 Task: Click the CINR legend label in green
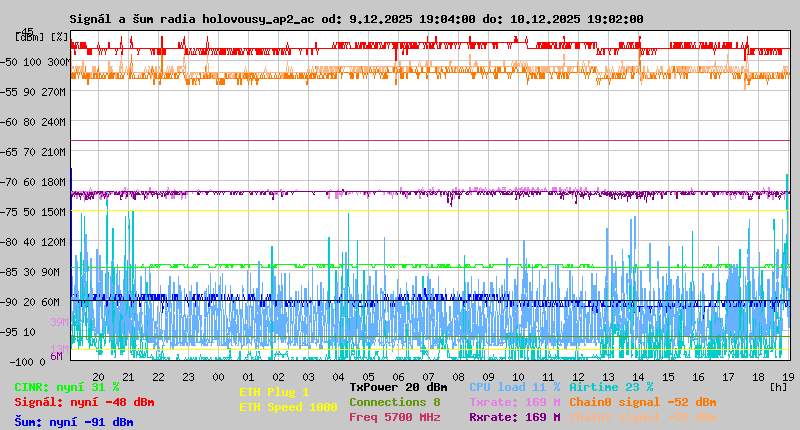pyautogui.click(x=66, y=387)
